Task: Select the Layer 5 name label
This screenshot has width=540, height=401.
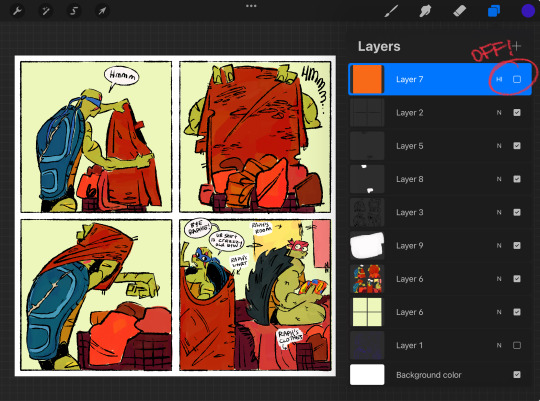Action: [x=409, y=146]
